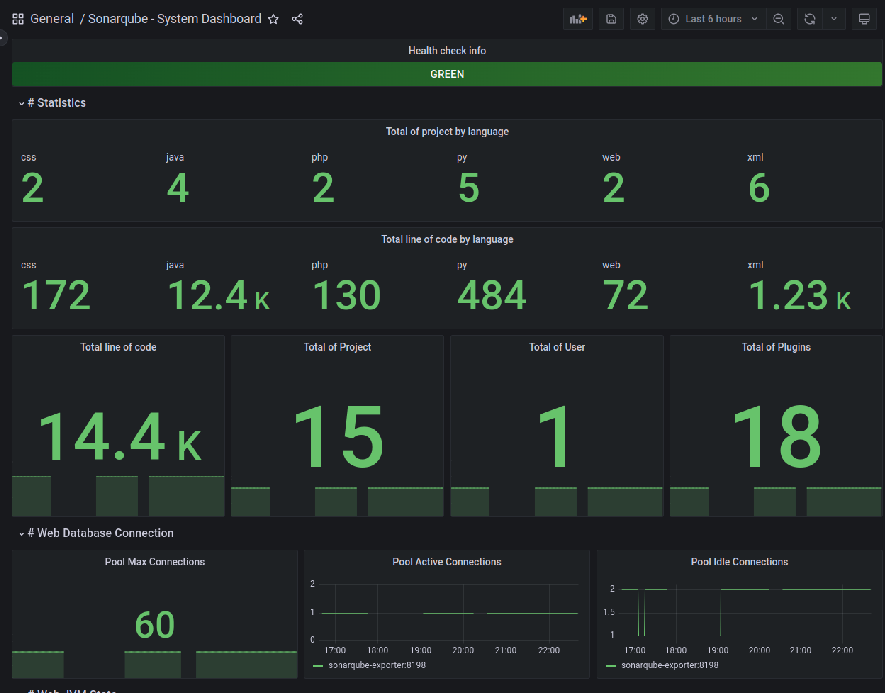The image size is (885, 693).
Task: Click the Add panel icon
Action: 577,19
